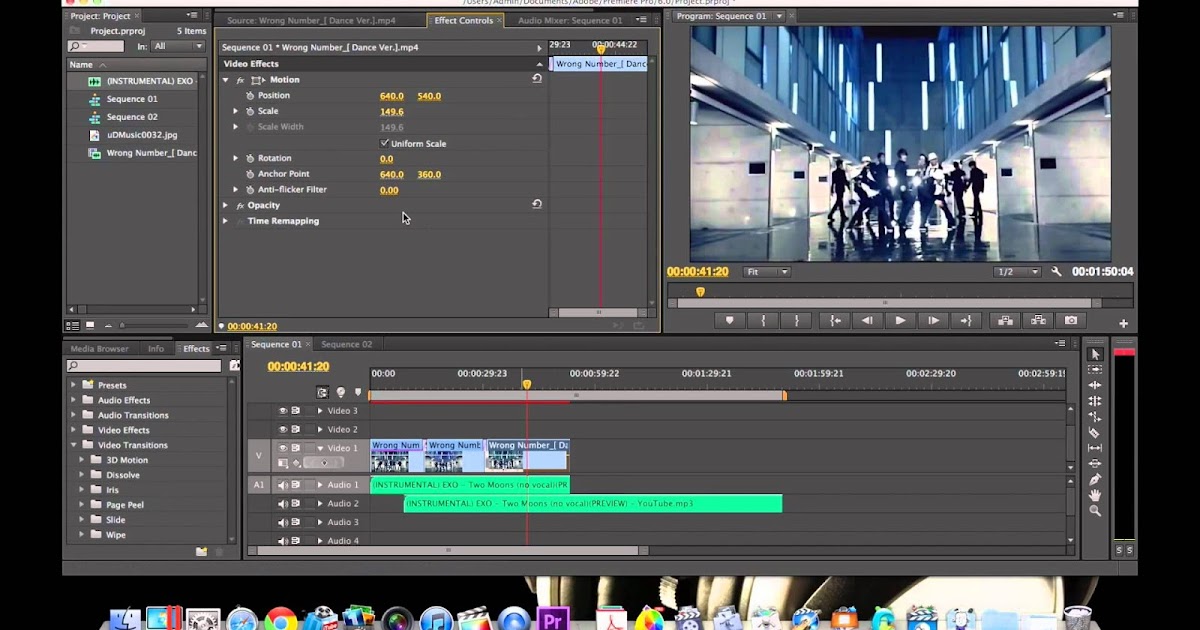
Task: Hide the Video 3 track eye
Action: click(283, 410)
